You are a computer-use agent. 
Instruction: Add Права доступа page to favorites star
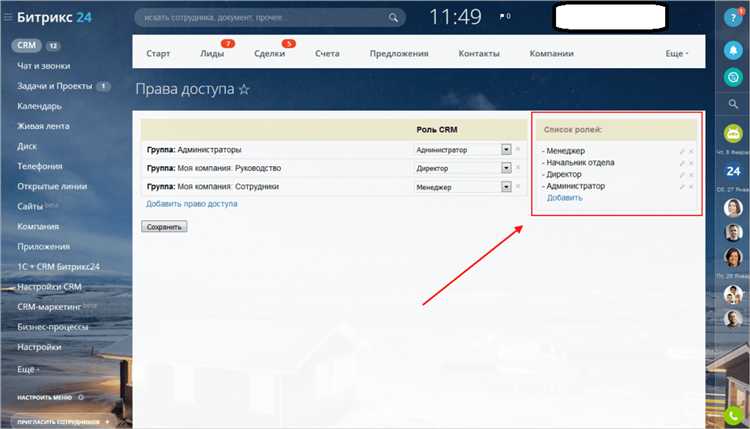point(244,89)
